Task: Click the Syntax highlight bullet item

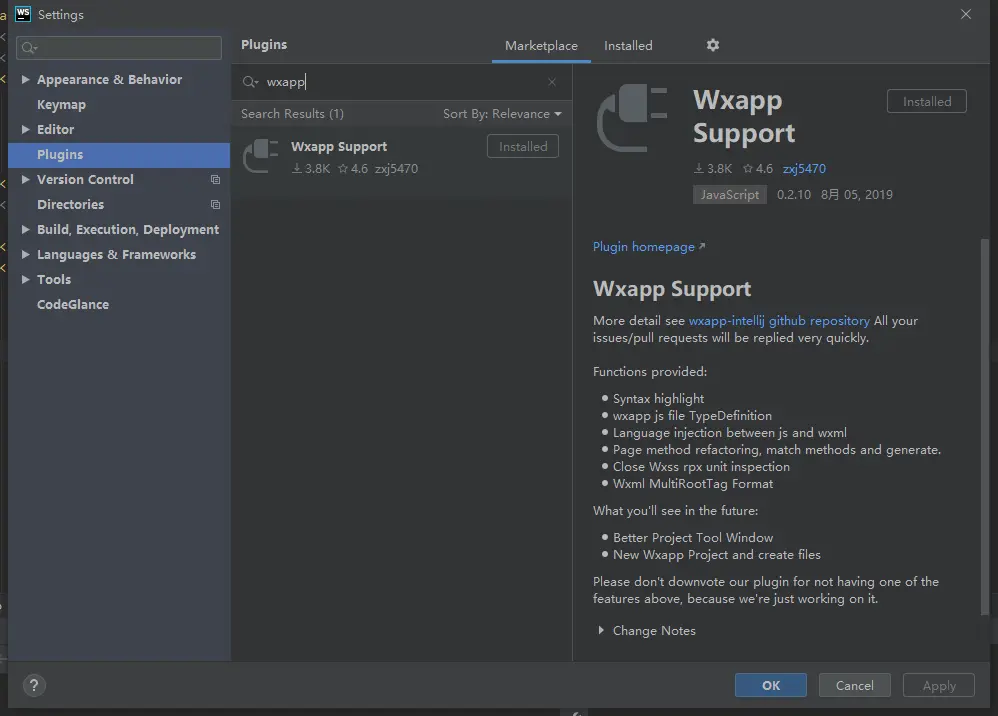Action: pos(658,398)
